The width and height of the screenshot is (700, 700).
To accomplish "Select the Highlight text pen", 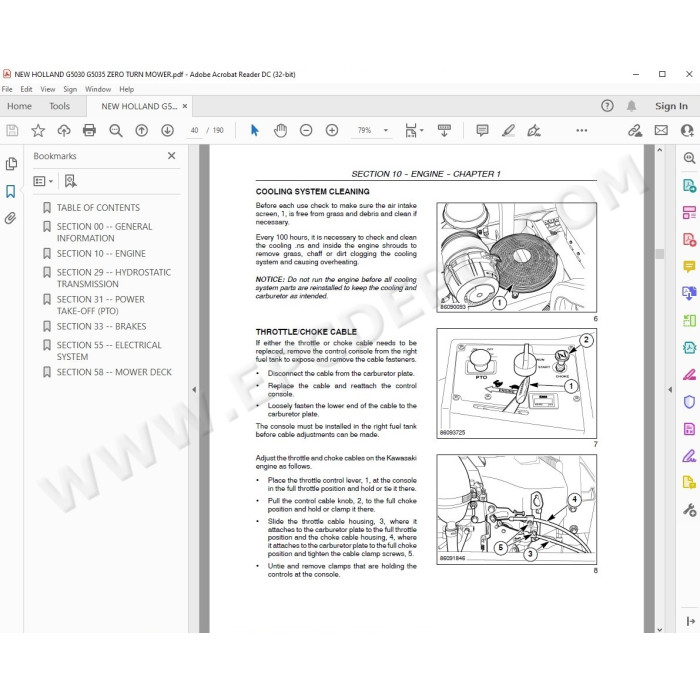I will [x=508, y=130].
